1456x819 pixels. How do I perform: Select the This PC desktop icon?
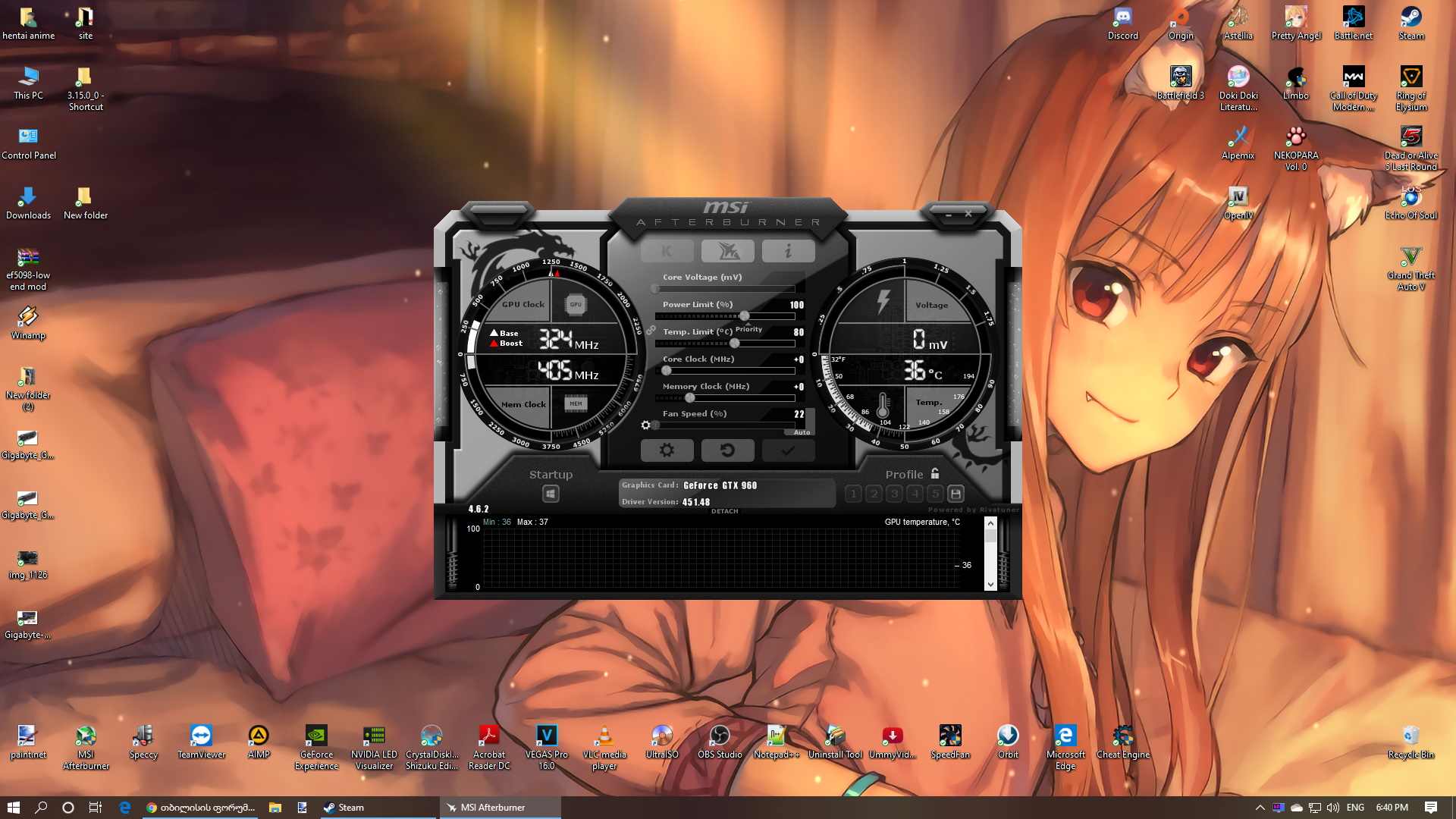(x=28, y=83)
